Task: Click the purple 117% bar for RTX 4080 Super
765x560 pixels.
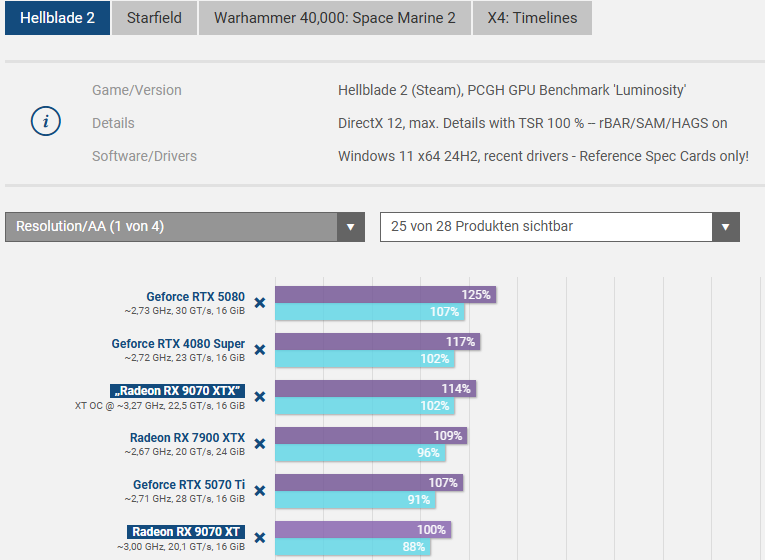Action: (378, 341)
